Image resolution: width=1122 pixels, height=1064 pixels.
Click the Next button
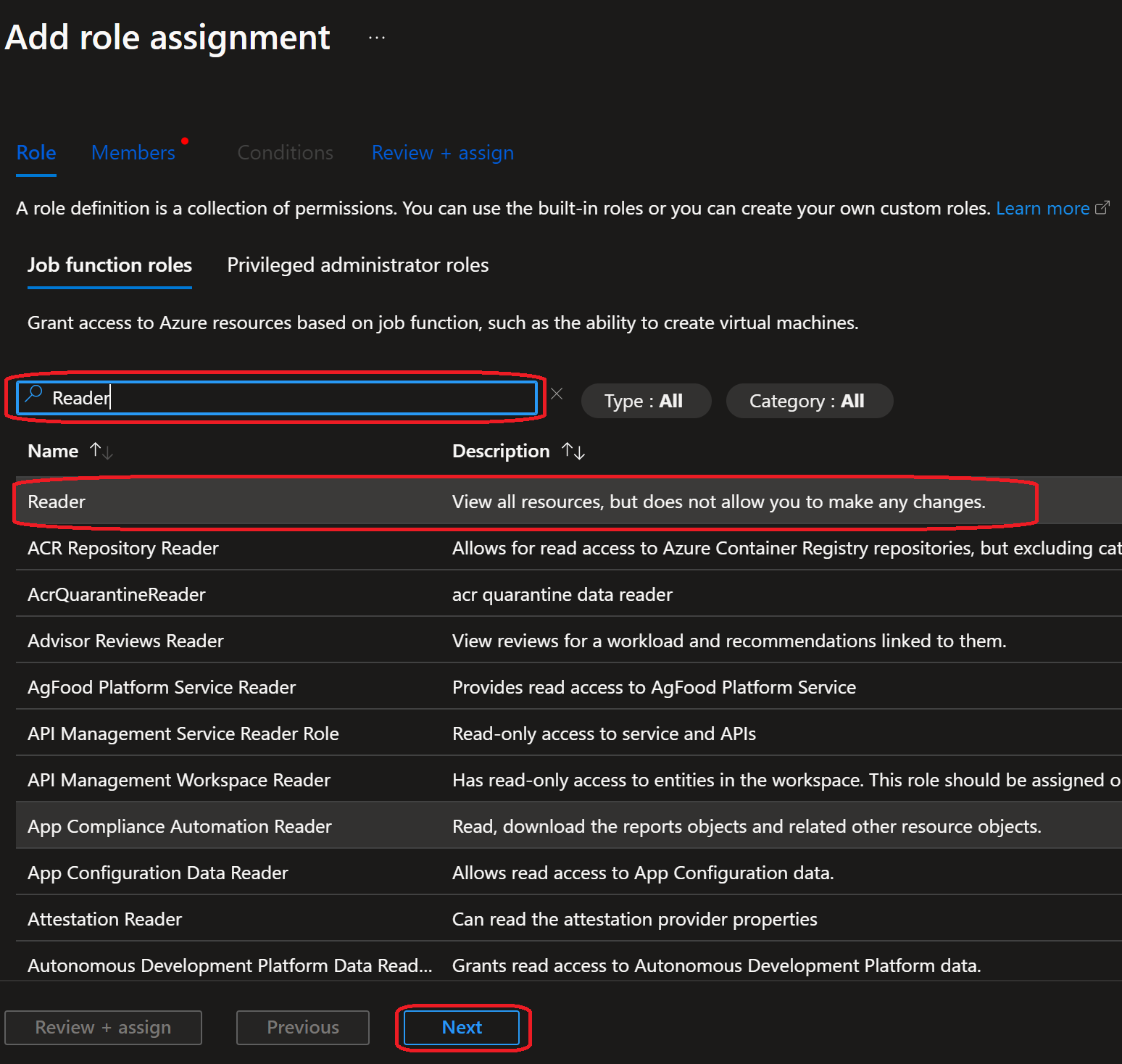click(462, 1027)
